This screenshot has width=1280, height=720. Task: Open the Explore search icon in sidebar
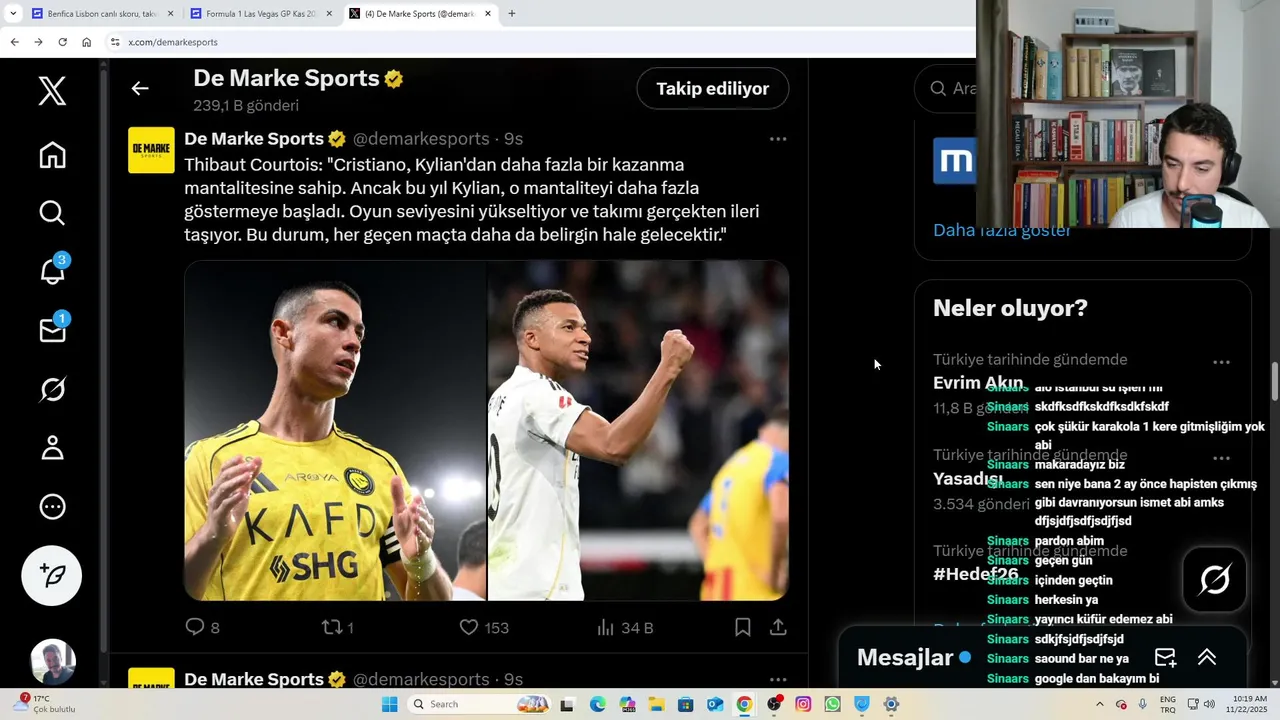pos(52,213)
